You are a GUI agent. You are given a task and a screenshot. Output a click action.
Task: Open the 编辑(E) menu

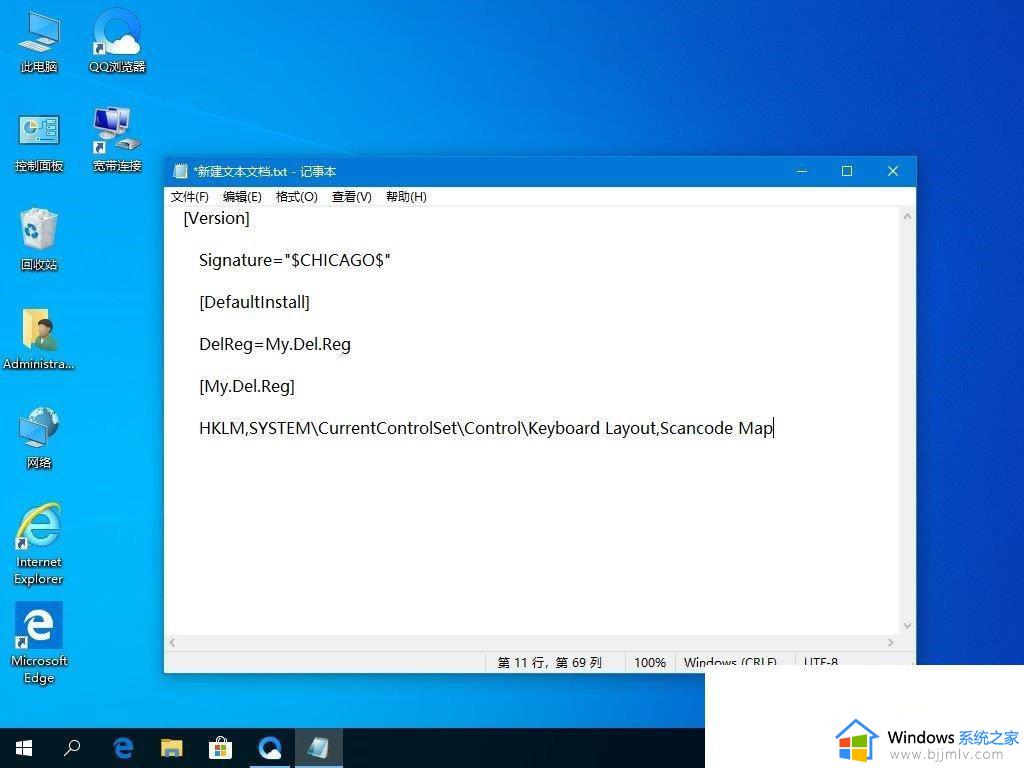click(242, 197)
